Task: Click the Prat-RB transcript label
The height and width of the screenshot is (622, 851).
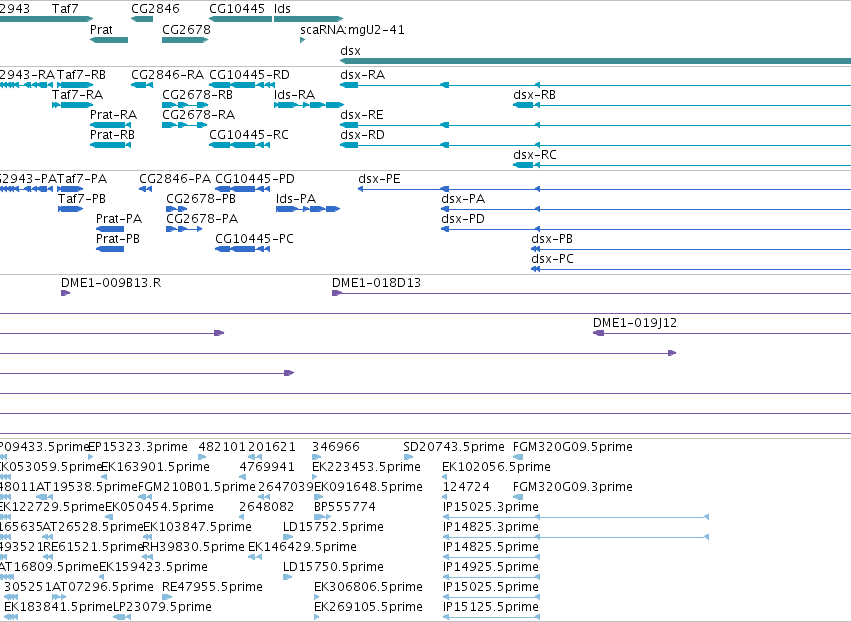Action: [x=112, y=135]
